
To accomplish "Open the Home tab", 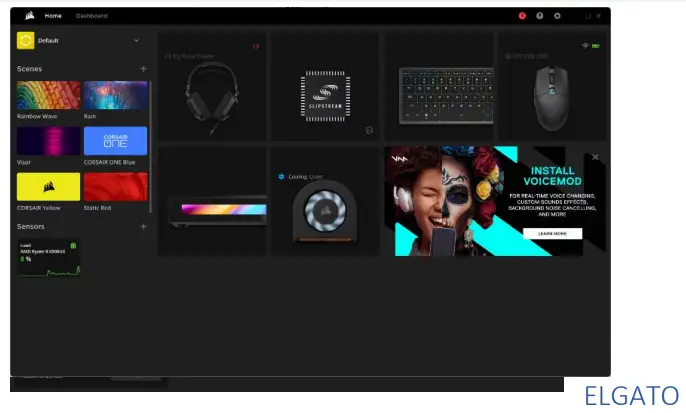I will point(53,16).
